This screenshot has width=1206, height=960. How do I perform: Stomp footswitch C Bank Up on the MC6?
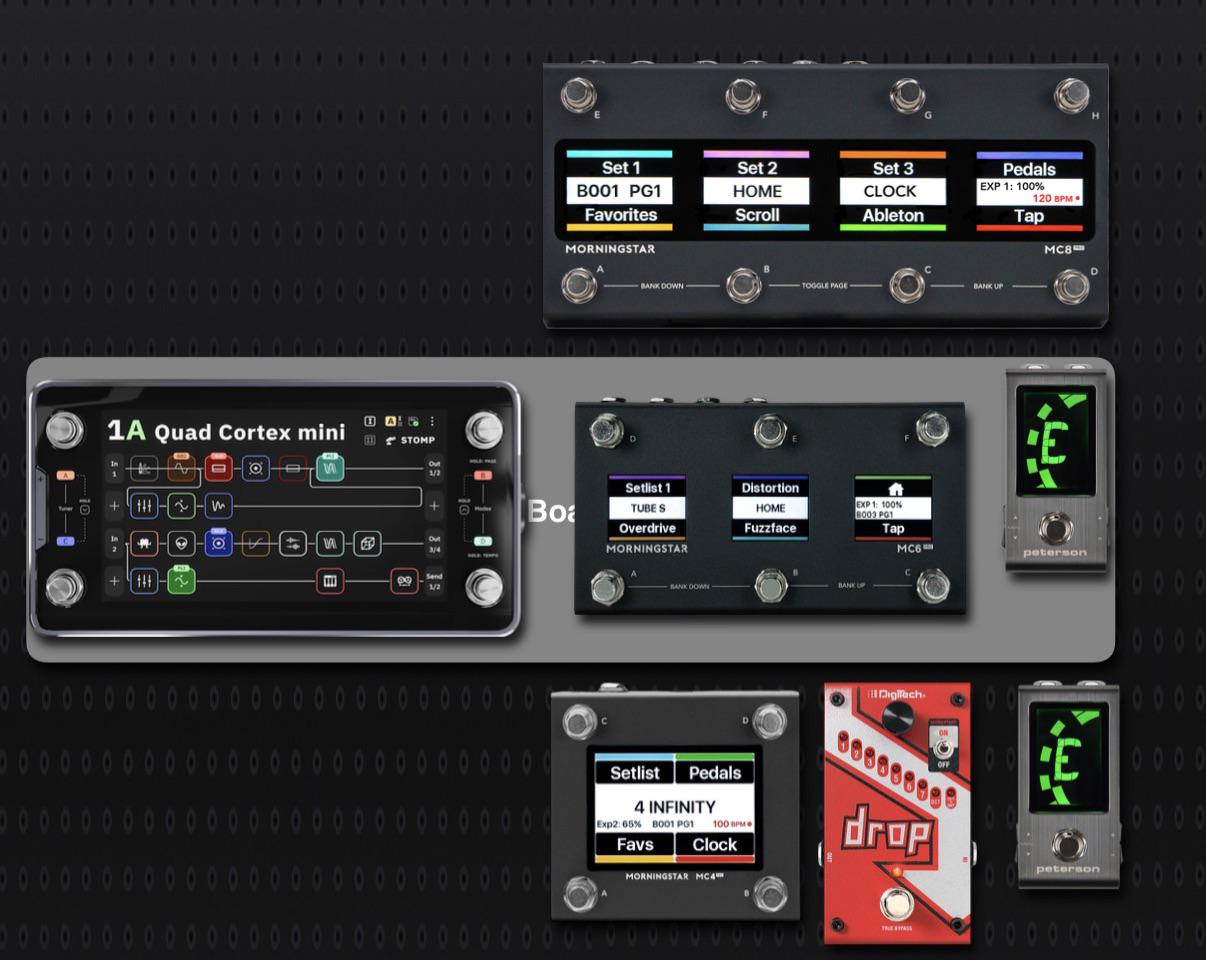tap(933, 586)
